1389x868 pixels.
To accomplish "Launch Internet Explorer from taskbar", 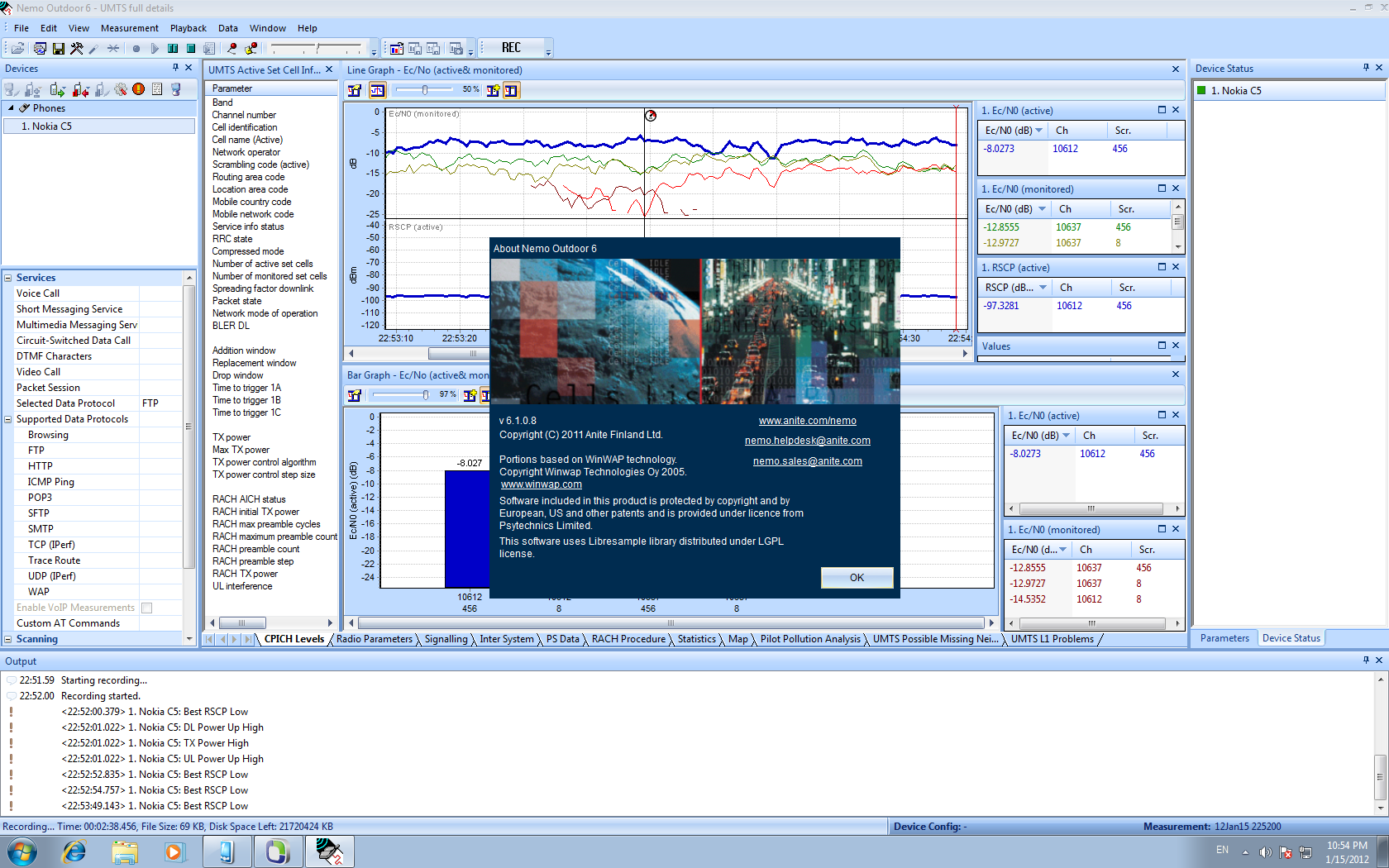I will pyautogui.click(x=74, y=851).
